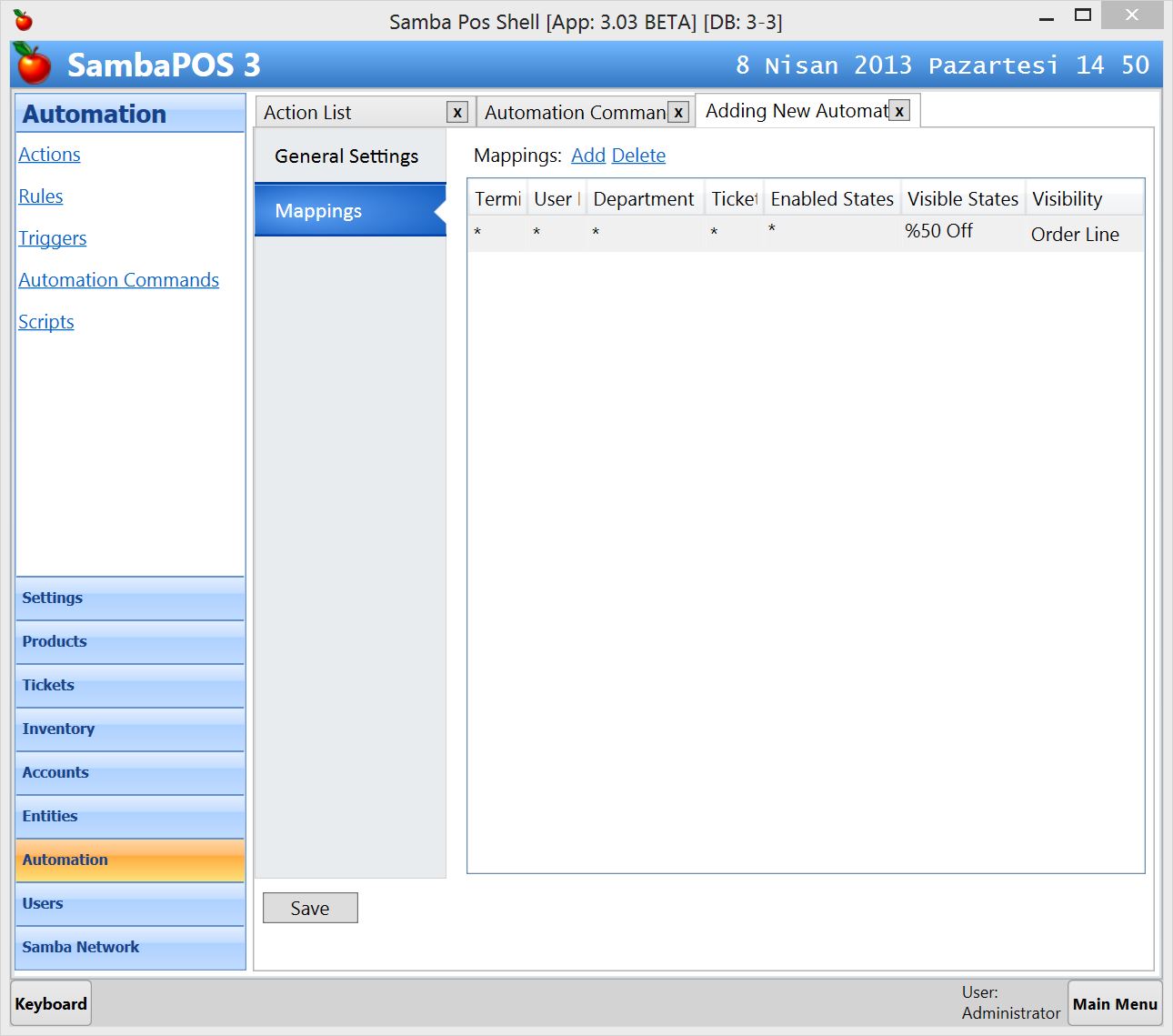Open the Actions link in sidebar

click(x=50, y=155)
